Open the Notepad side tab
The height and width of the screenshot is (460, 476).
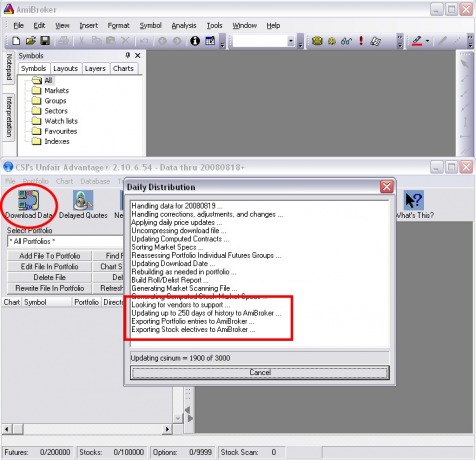click(9, 66)
